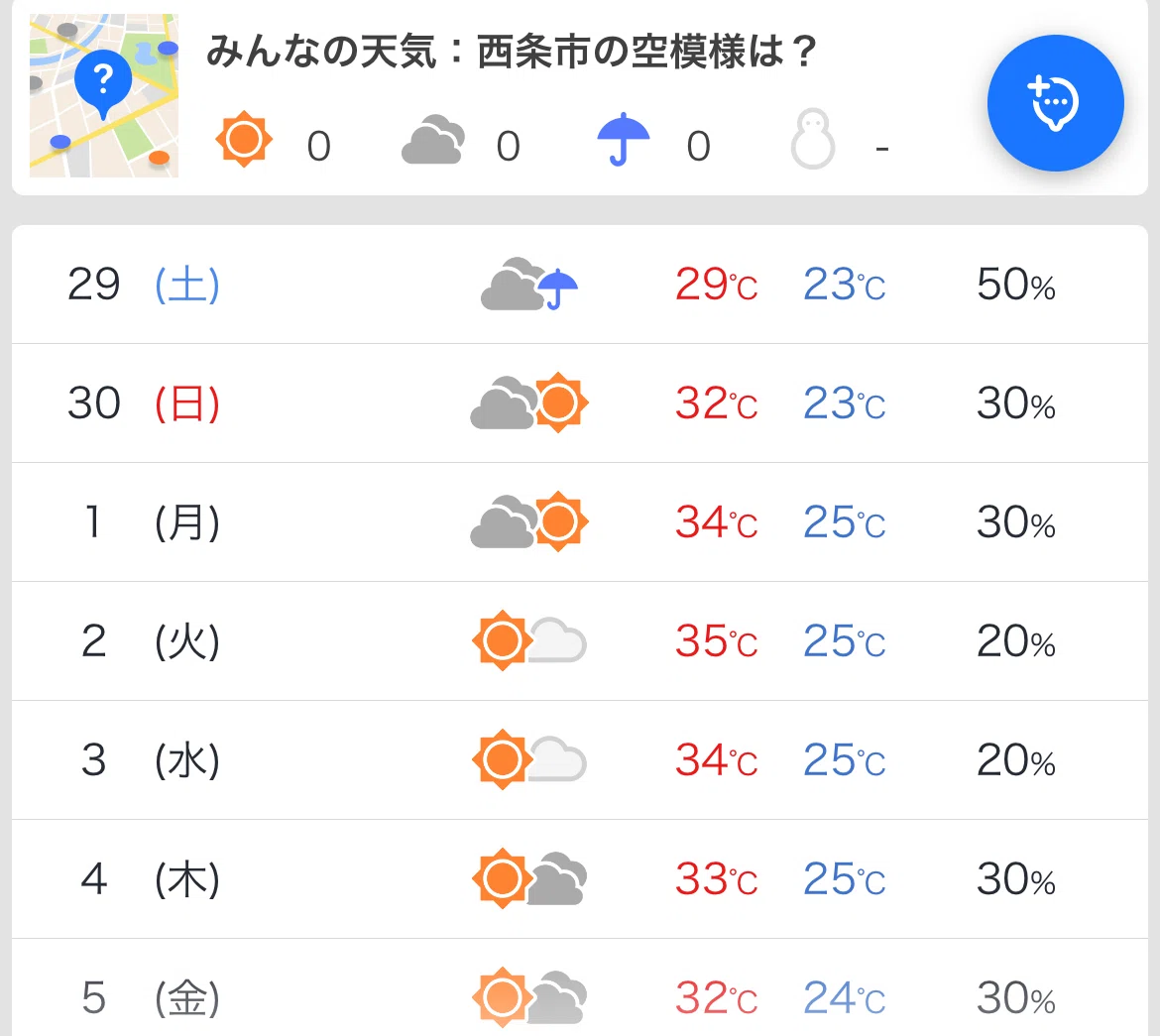Open the みんなの天気 西条市 heading
The height and width of the screenshot is (1036, 1160).
(x=511, y=52)
